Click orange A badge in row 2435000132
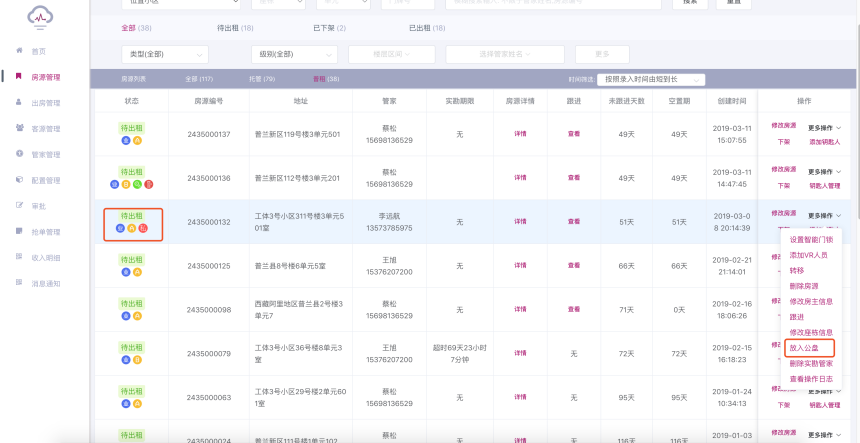Screen dimensions: 860x443 (x=132, y=229)
